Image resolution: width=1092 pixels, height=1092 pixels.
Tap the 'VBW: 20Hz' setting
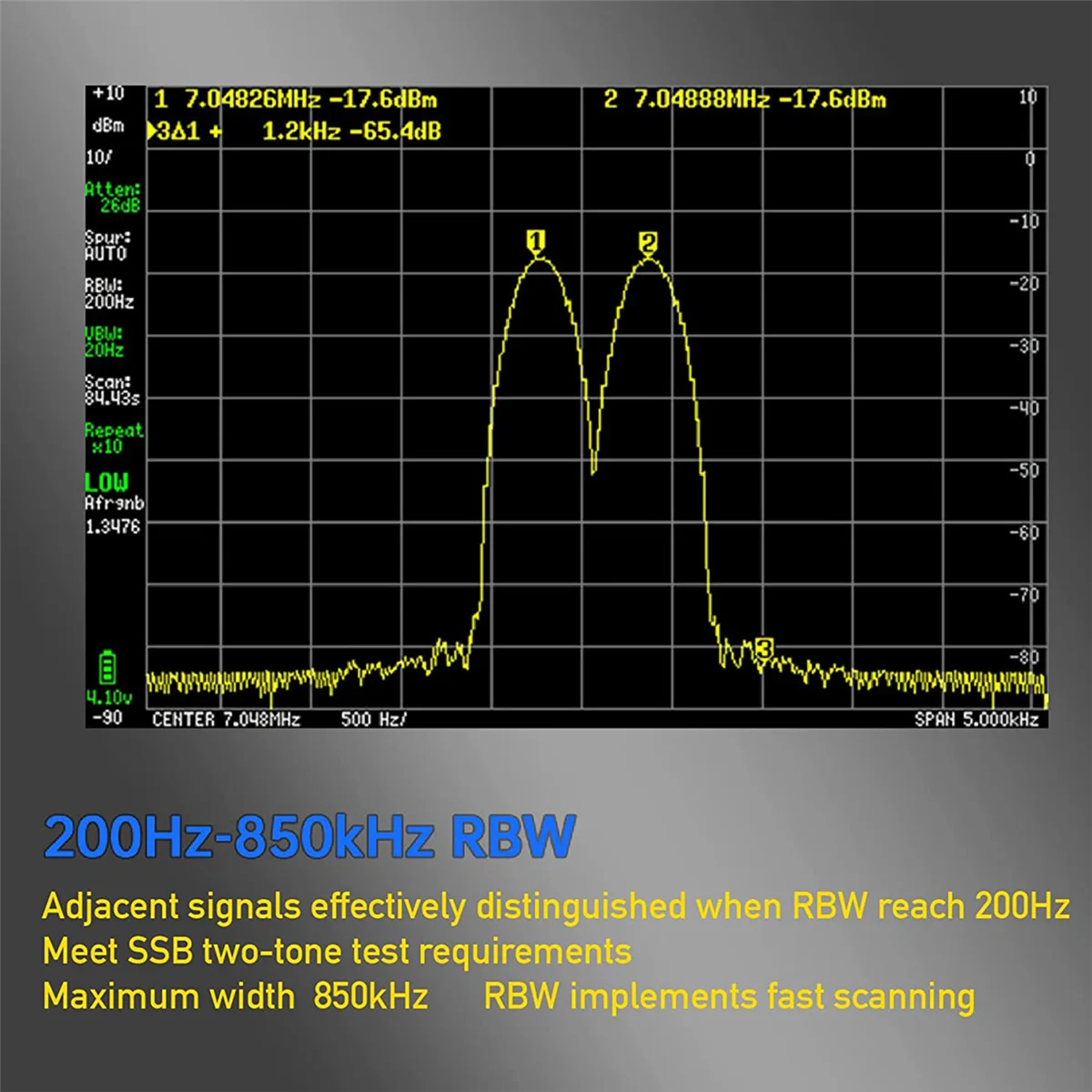click(105, 342)
